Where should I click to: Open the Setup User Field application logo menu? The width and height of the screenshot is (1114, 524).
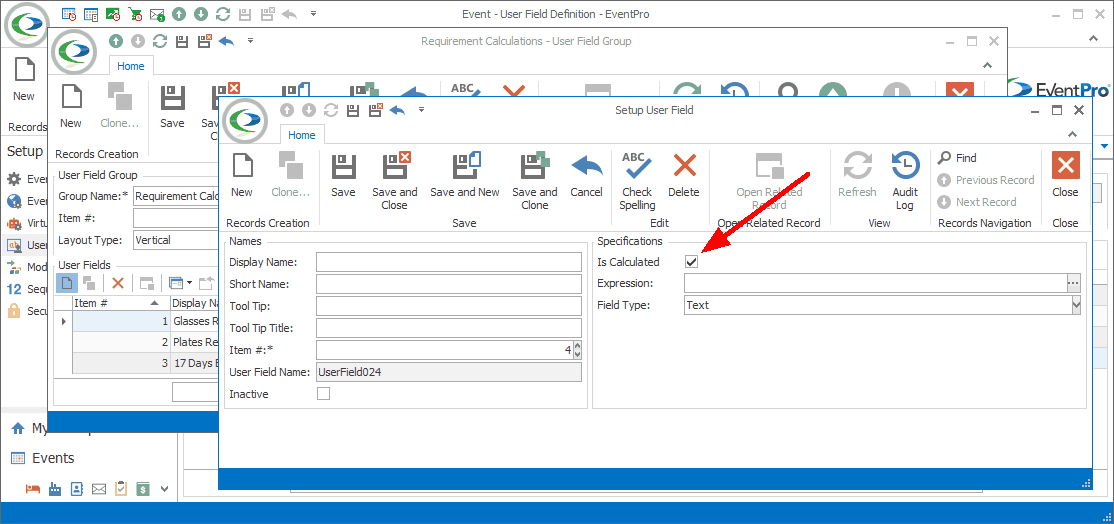245,119
